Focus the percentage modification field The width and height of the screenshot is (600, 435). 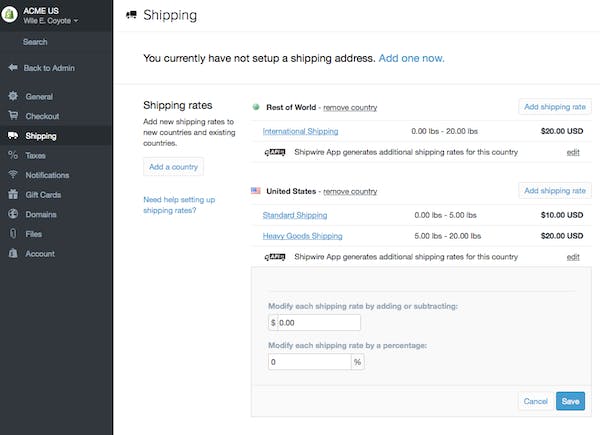tap(309, 362)
